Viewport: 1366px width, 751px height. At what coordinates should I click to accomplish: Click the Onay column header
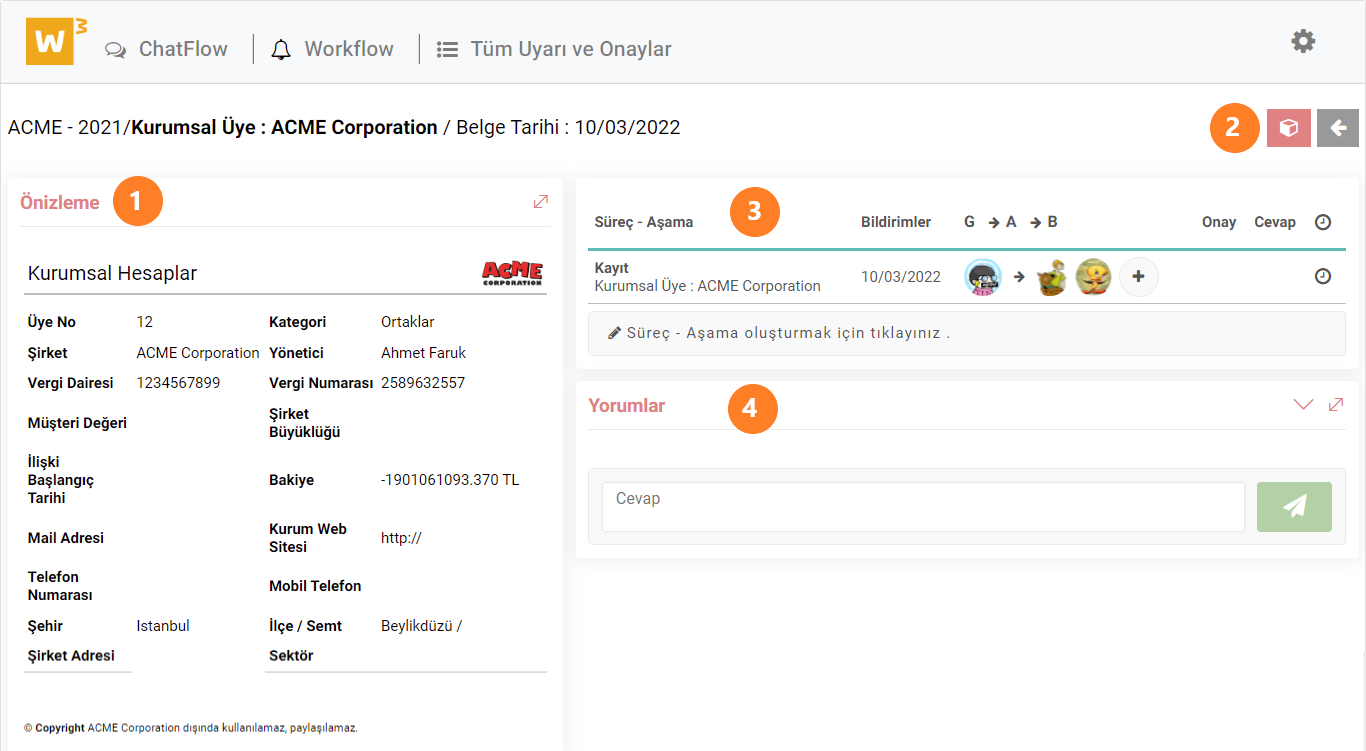click(1219, 222)
